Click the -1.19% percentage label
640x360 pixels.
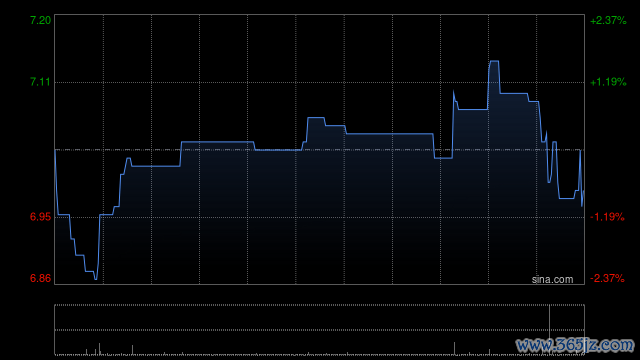[607, 217]
